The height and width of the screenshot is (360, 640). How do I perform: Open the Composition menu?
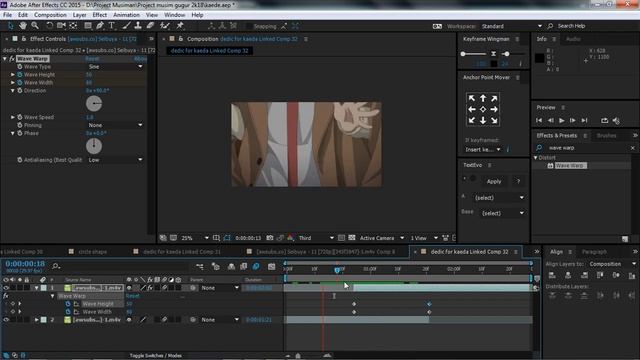(x=50, y=15)
